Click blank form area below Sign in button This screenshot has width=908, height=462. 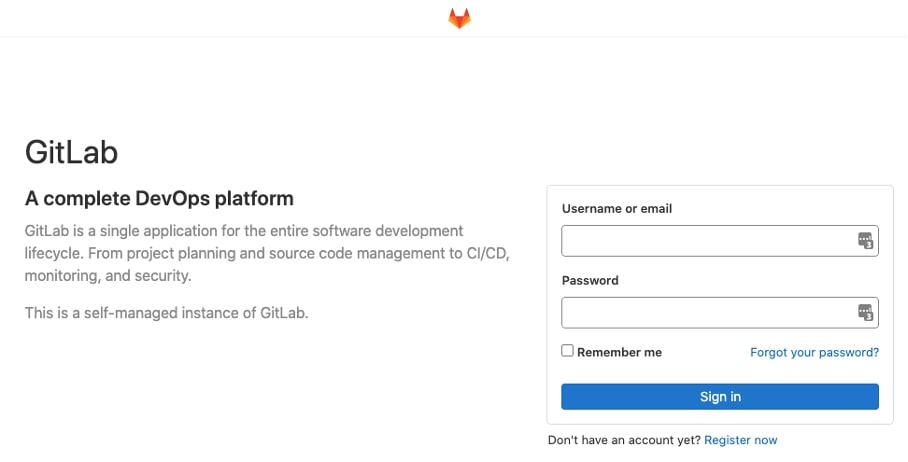coord(720,417)
